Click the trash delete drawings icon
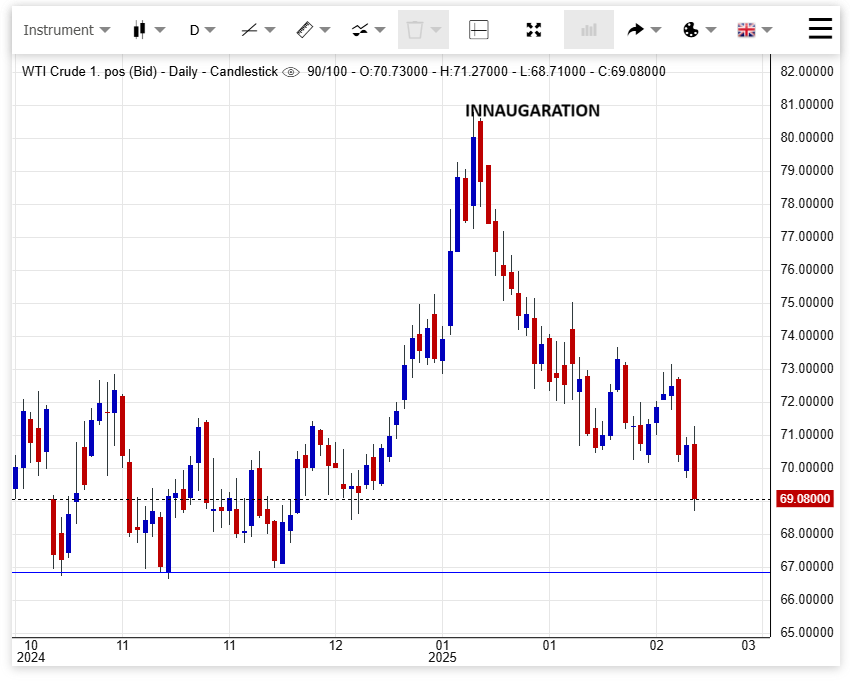The width and height of the screenshot is (850, 685). (x=415, y=30)
